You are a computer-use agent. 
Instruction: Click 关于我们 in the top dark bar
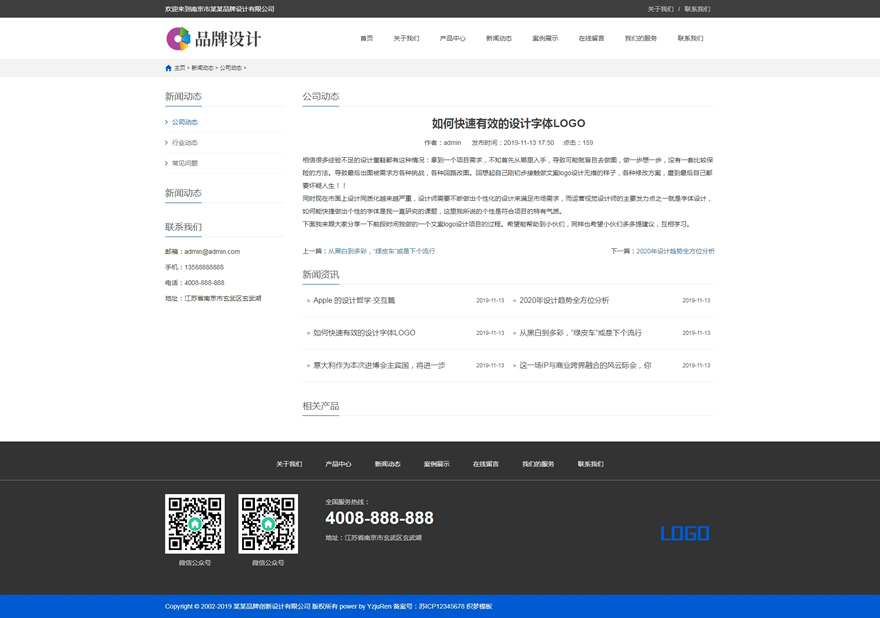tap(660, 9)
